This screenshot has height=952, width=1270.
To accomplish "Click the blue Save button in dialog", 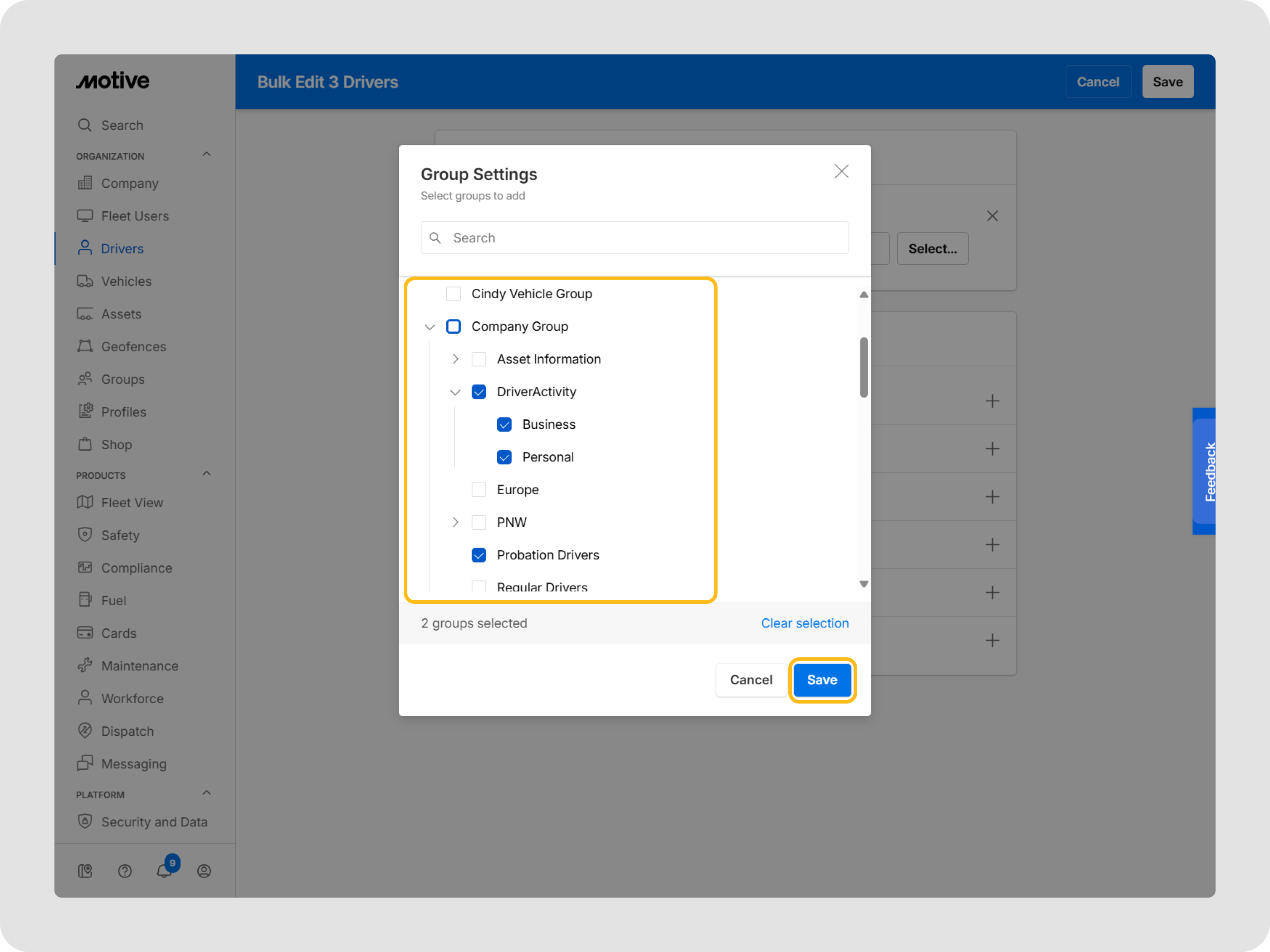I will 821,680.
